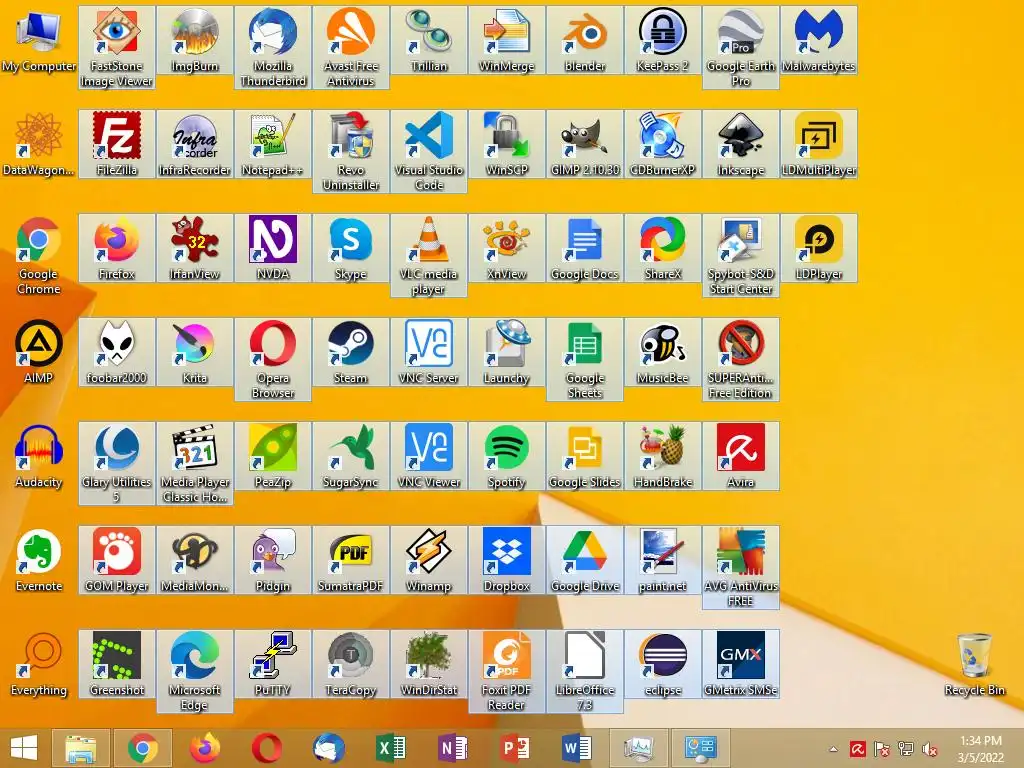This screenshot has width=1024, height=768.
Task: Click the NVDA screen reader icon
Action: (x=273, y=248)
